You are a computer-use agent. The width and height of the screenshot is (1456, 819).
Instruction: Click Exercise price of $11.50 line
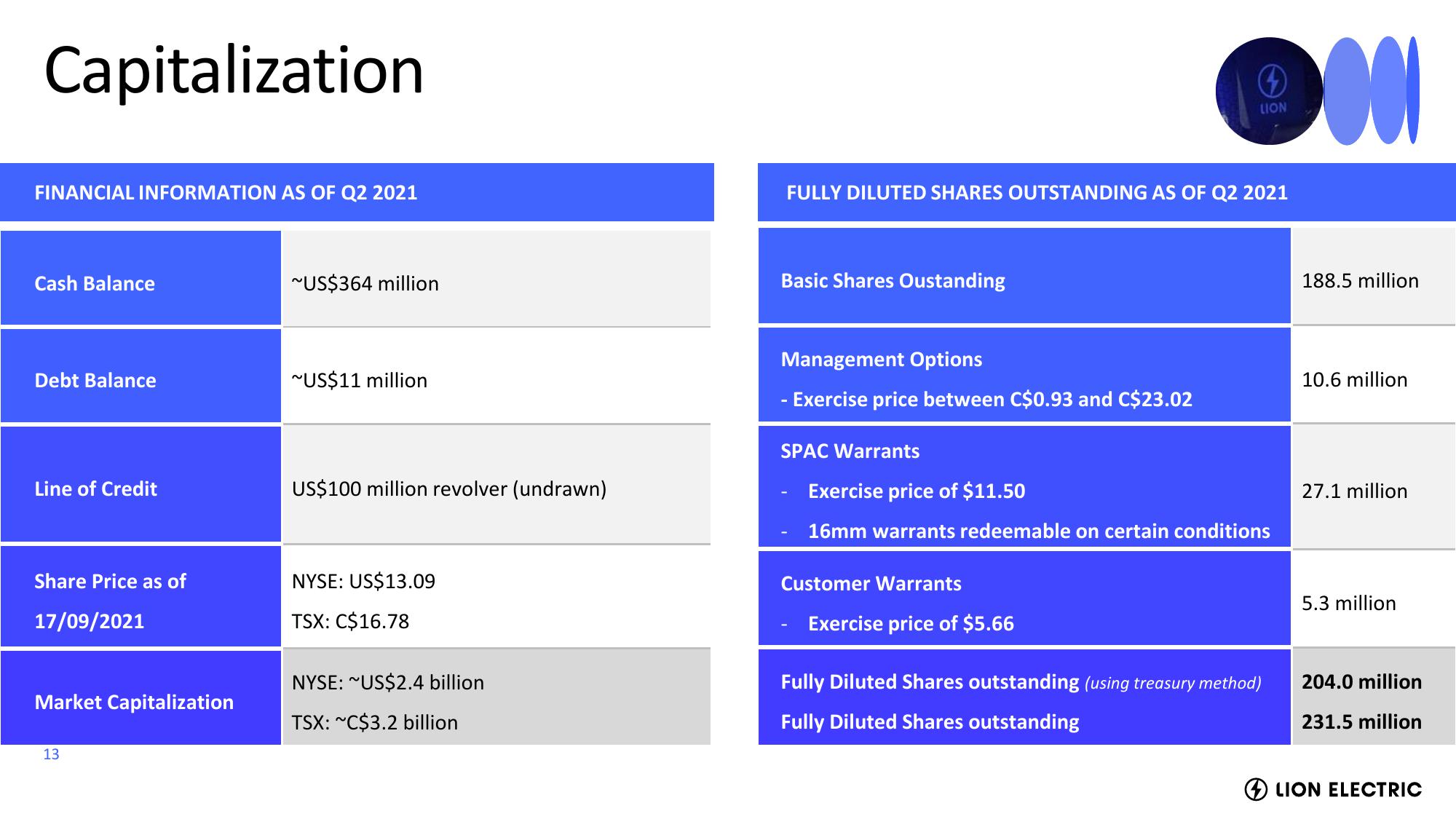point(917,491)
